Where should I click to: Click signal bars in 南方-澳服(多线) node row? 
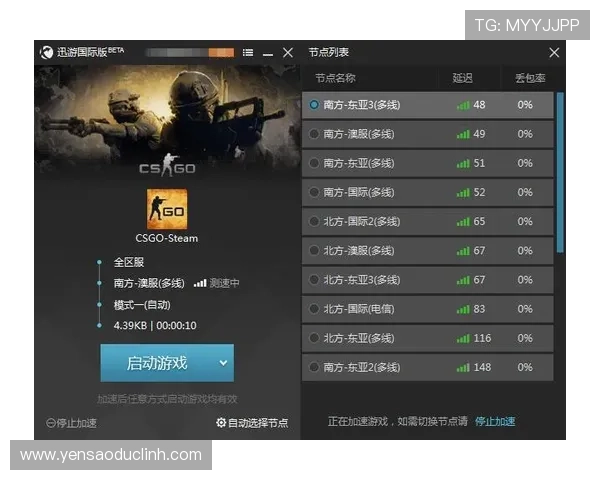tap(463, 135)
